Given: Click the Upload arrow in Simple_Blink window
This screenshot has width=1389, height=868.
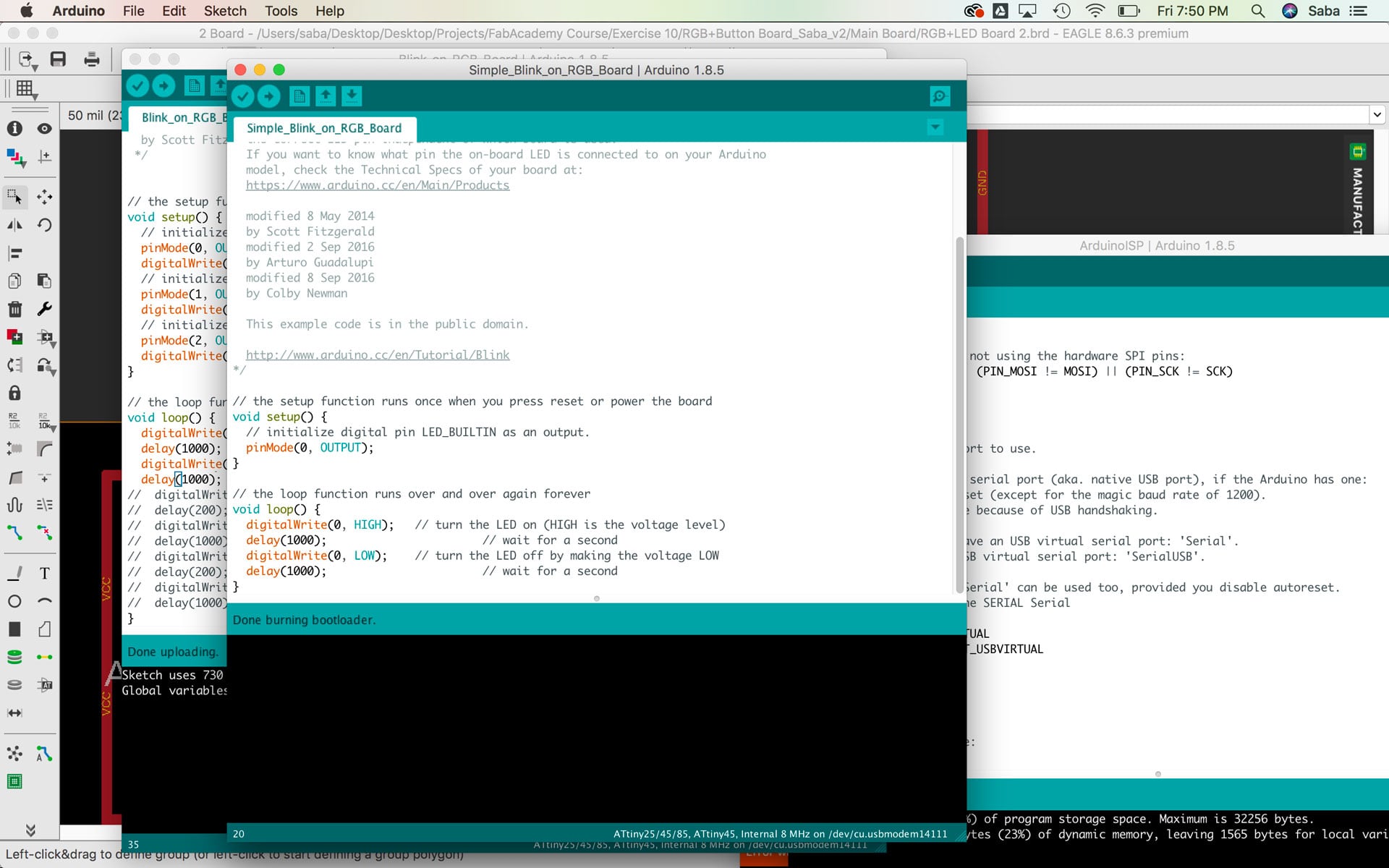Looking at the screenshot, I should 269,96.
